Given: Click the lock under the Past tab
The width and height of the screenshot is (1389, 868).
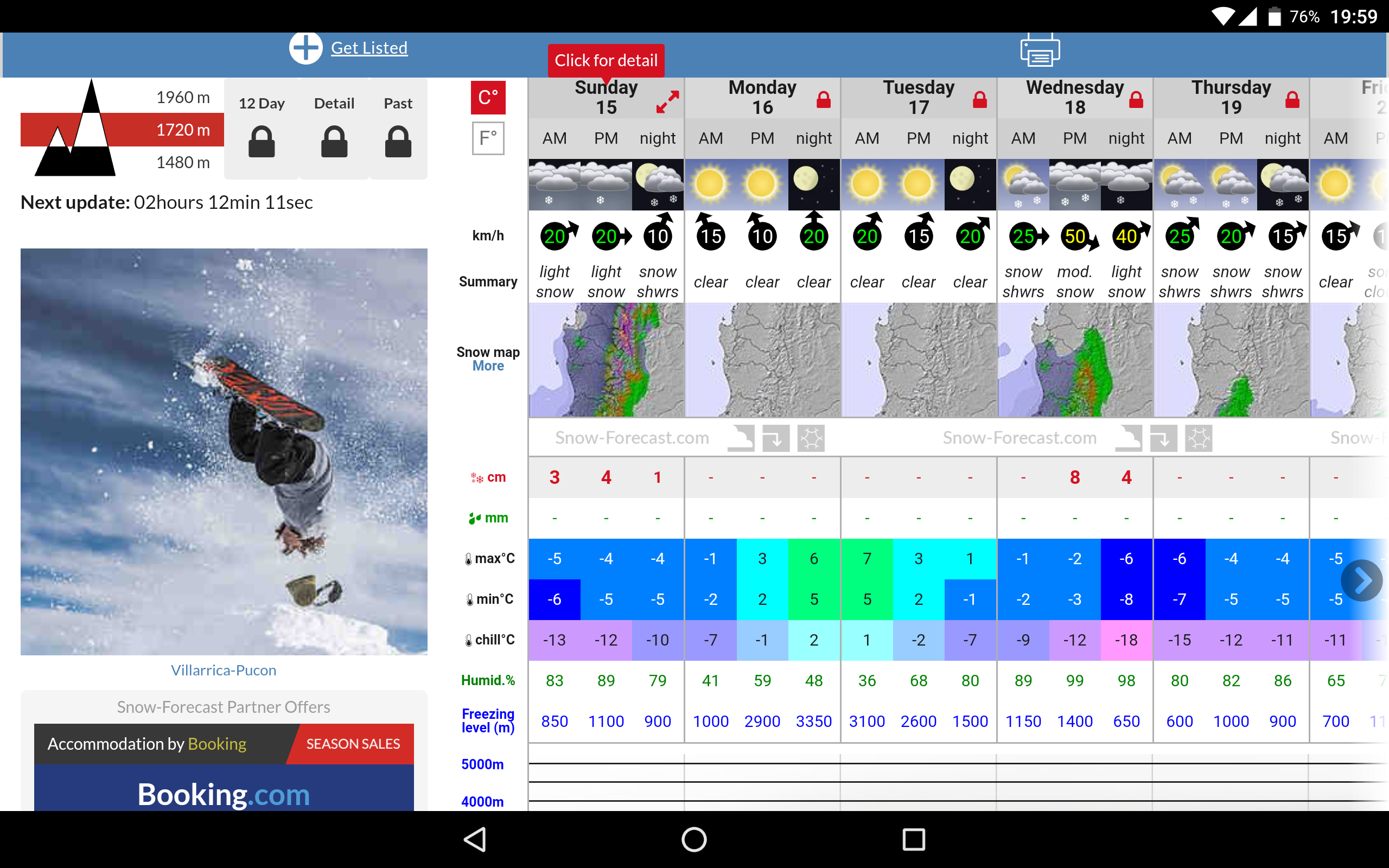Looking at the screenshot, I should click(398, 141).
